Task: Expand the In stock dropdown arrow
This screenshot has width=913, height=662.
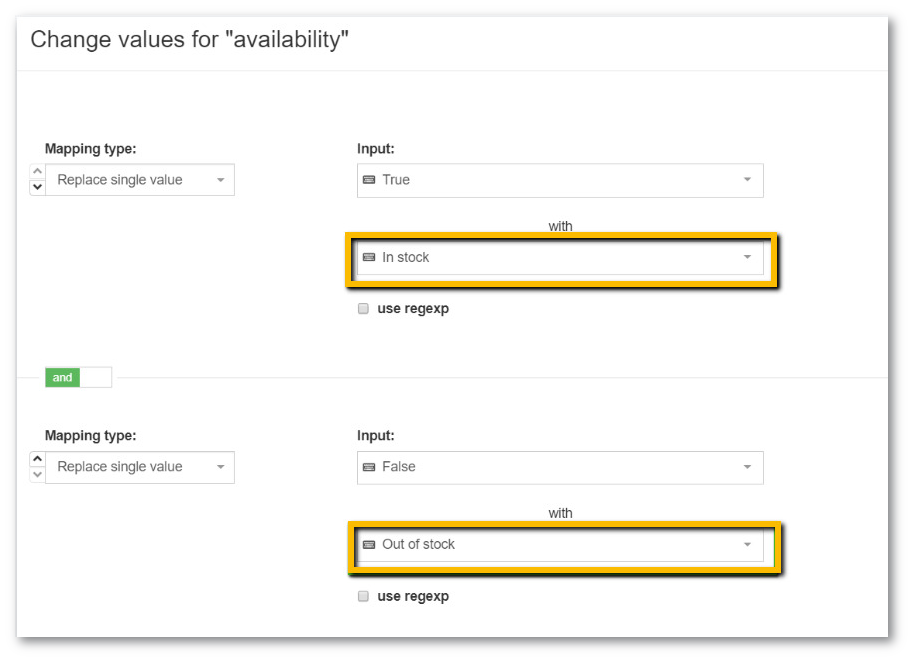Action: tap(747, 258)
